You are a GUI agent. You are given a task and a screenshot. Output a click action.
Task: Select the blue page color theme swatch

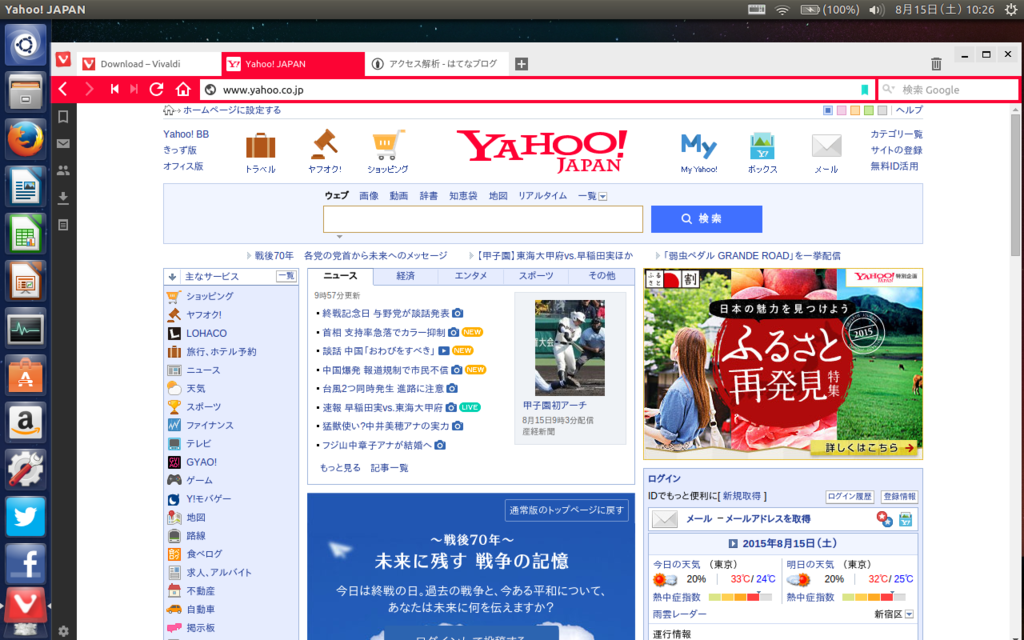(x=828, y=110)
